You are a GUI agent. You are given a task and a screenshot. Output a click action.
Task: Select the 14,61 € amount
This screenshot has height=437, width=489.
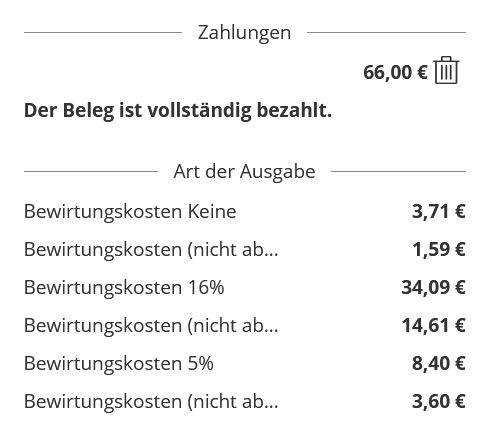tap(434, 325)
